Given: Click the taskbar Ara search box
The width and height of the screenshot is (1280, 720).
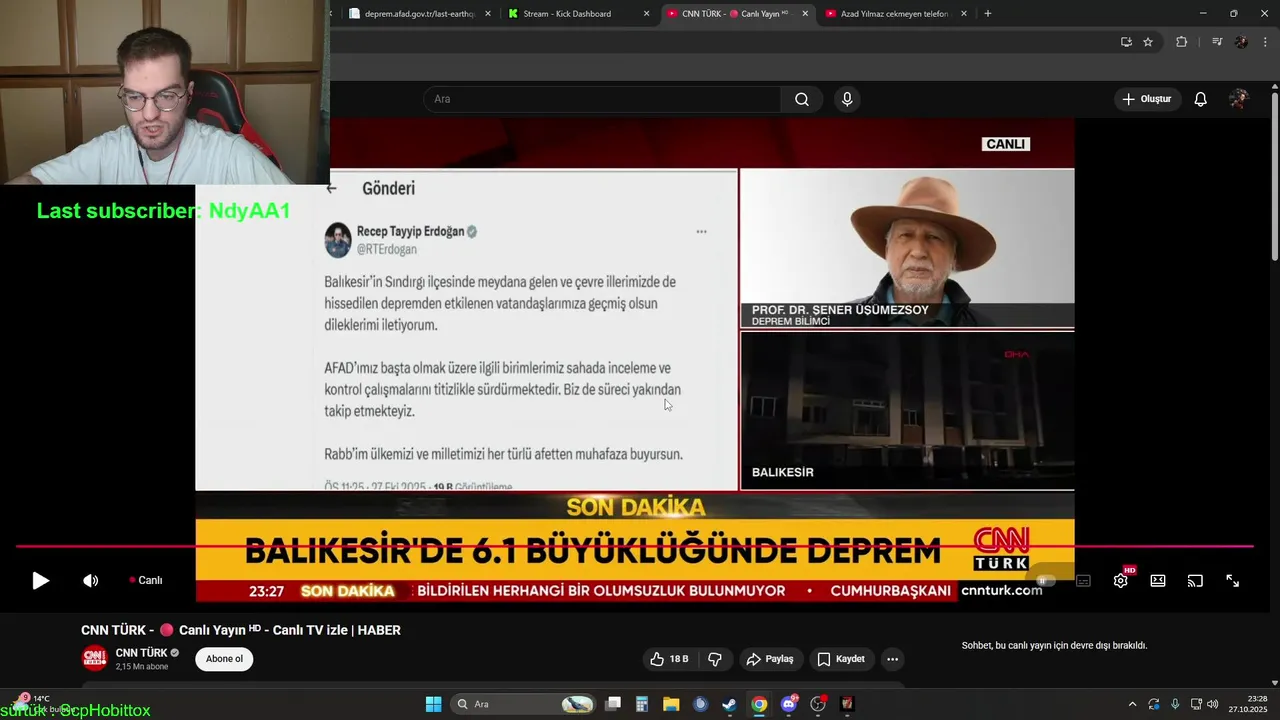Looking at the screenshot, I should point(523,704).
